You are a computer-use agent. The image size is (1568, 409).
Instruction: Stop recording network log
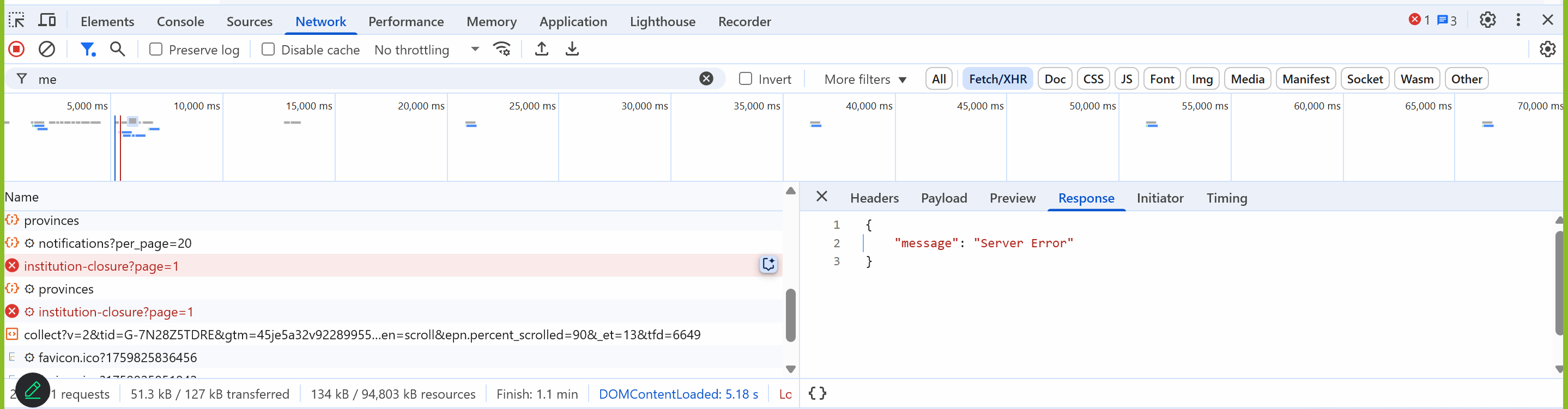point(16,50)
